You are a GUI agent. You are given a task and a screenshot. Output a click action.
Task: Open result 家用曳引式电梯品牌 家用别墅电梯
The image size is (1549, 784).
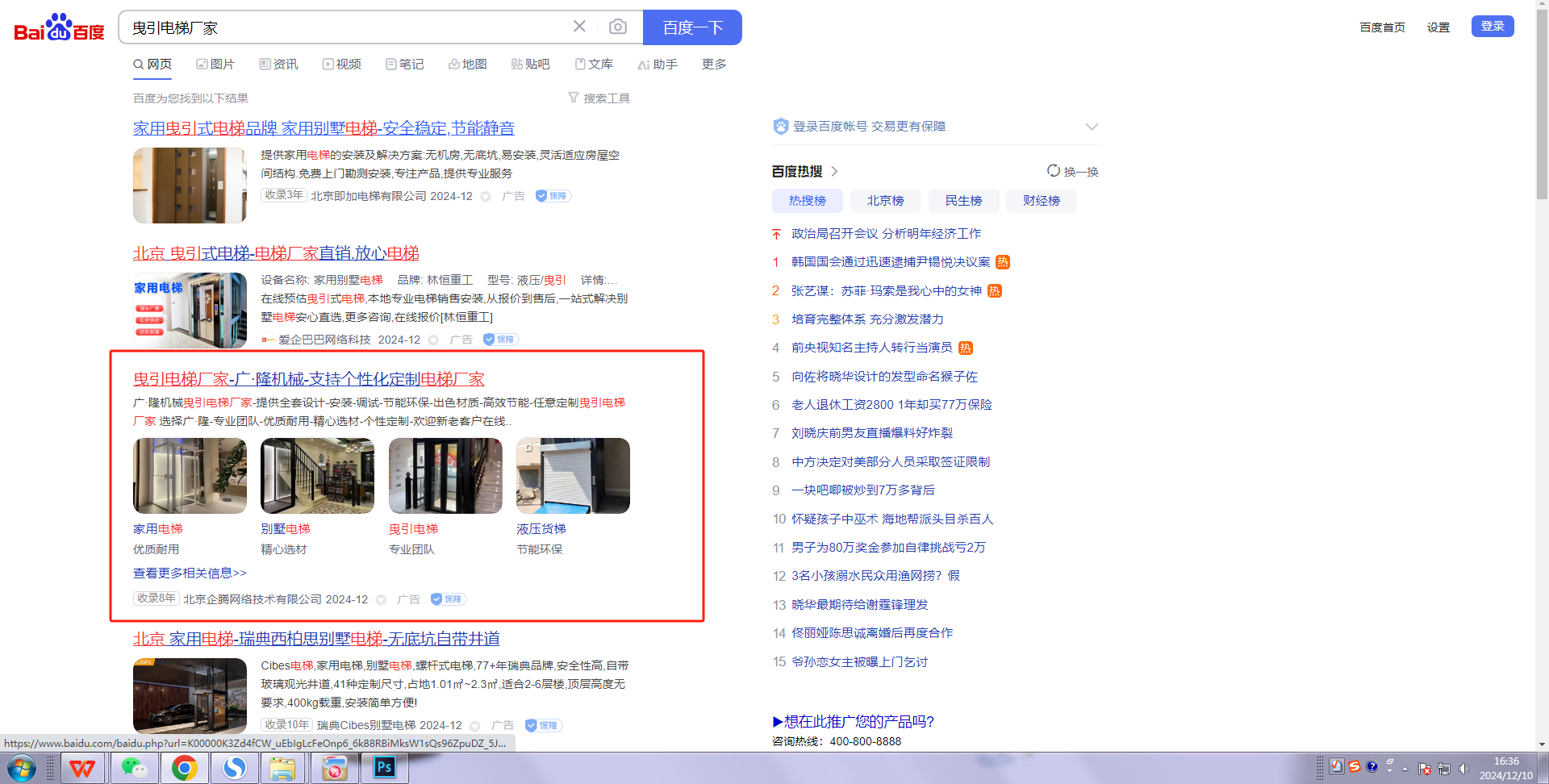[x=324, y=128]
